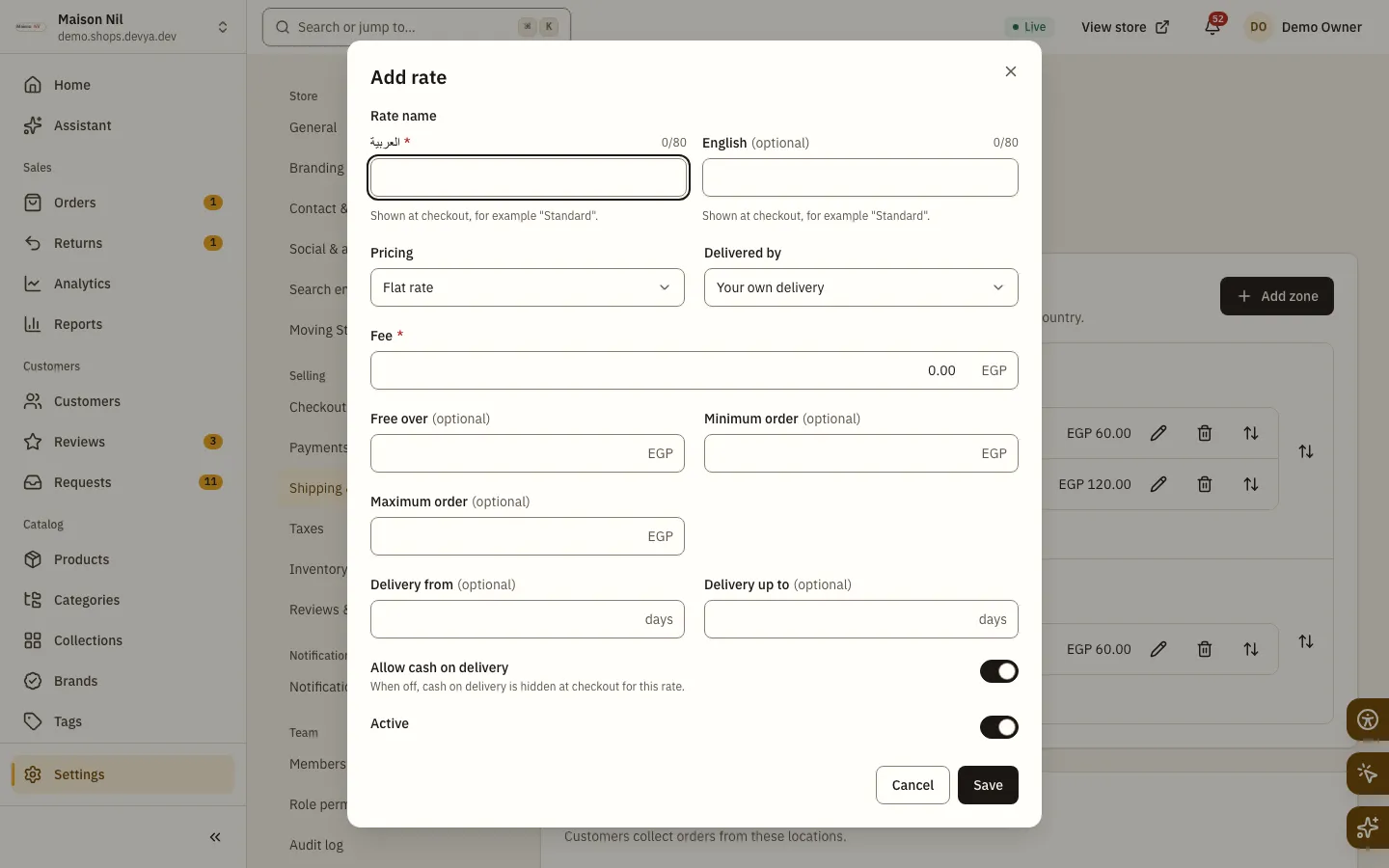Focus the English rate name field

tap(860, 177)
